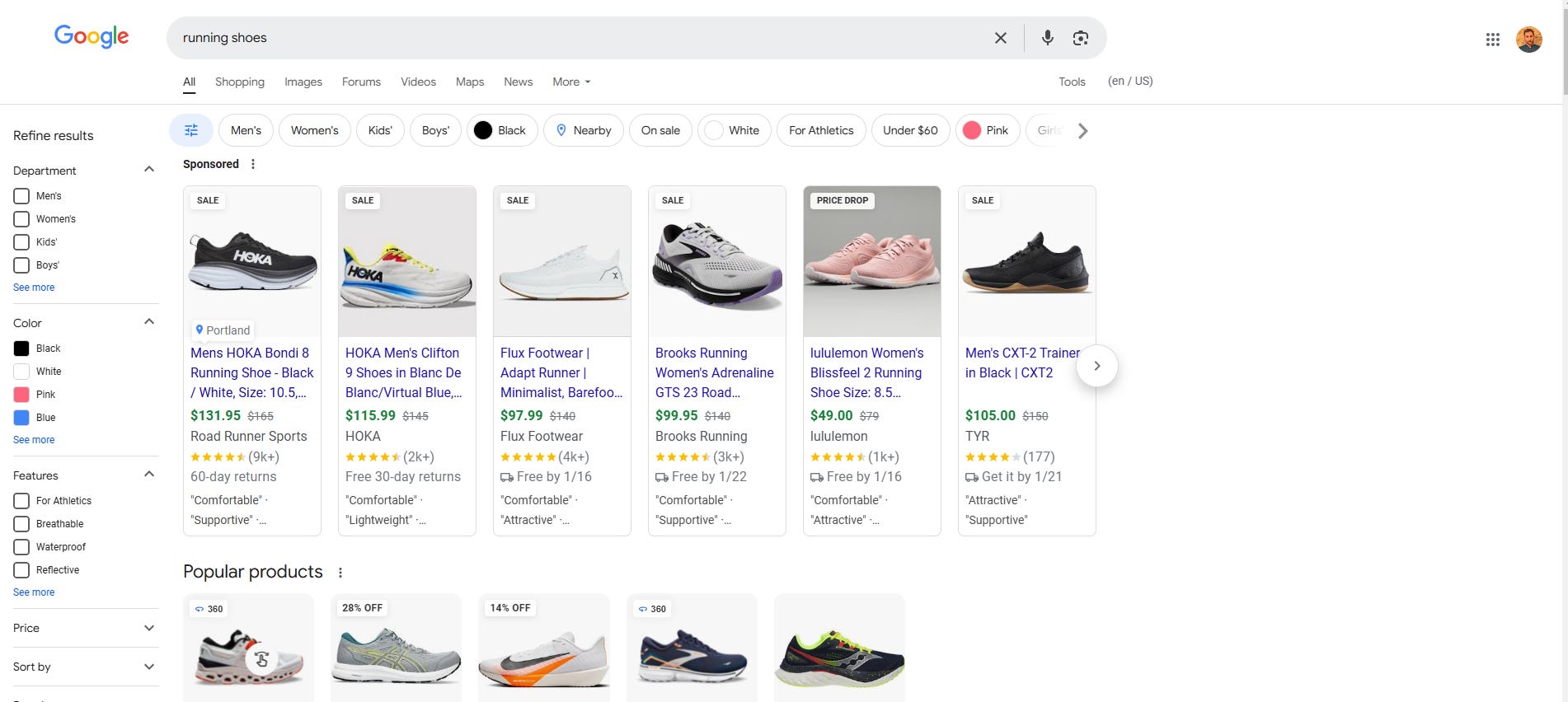Click the 14% OFF badge on the Nike shoe

click(510, 608)
